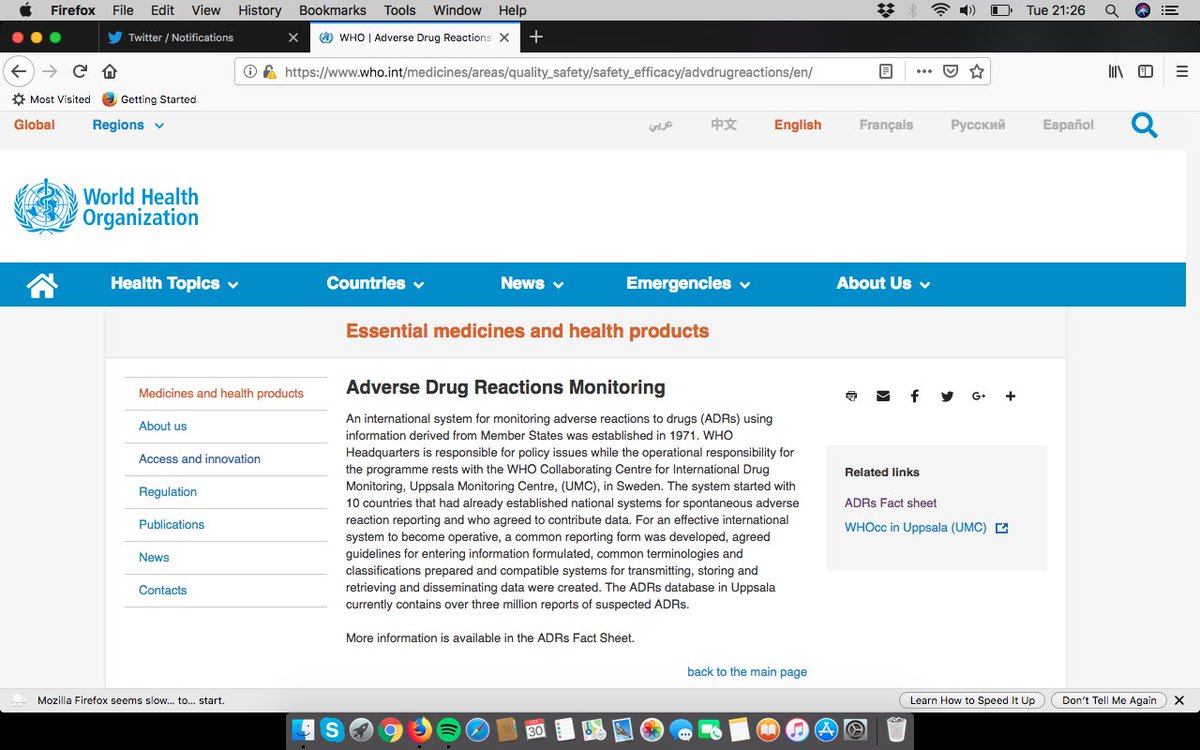The image size is (1200, 750).
Task: Open the Tools menu
Action: click(x=400, y=10)
